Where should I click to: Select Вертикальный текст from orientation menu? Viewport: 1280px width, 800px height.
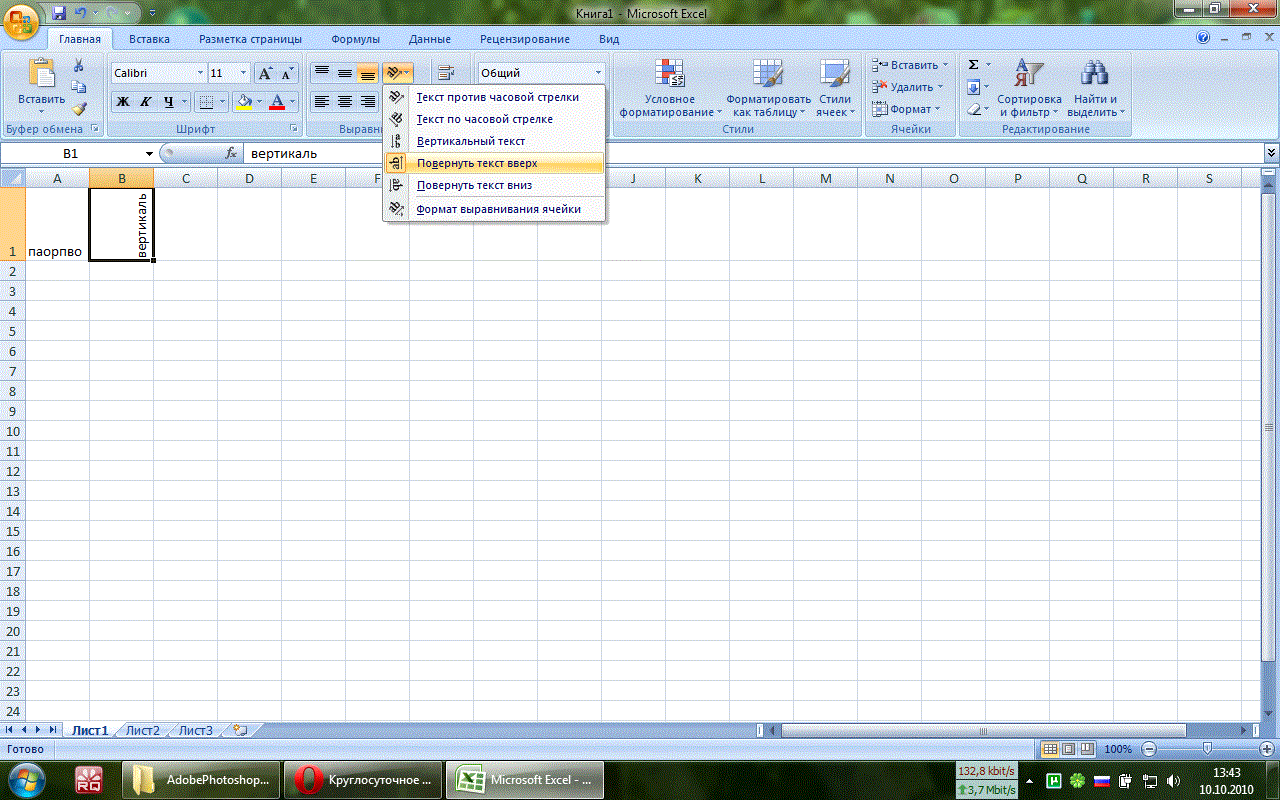(x=470, y=141)
